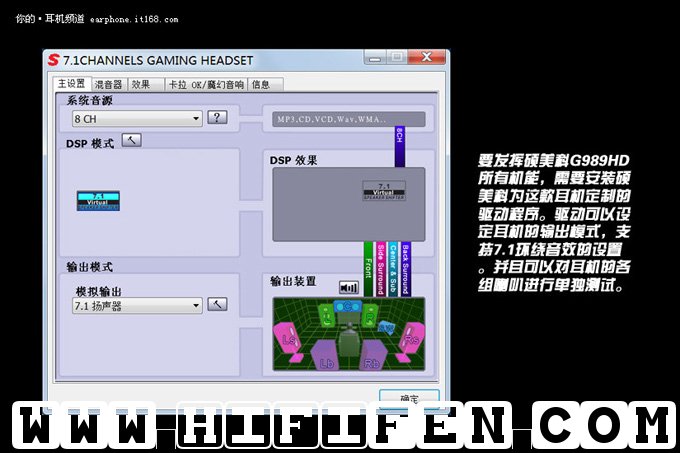Click the pink Side Surround channel bar
680x453 pixels.
coord(380,269)
